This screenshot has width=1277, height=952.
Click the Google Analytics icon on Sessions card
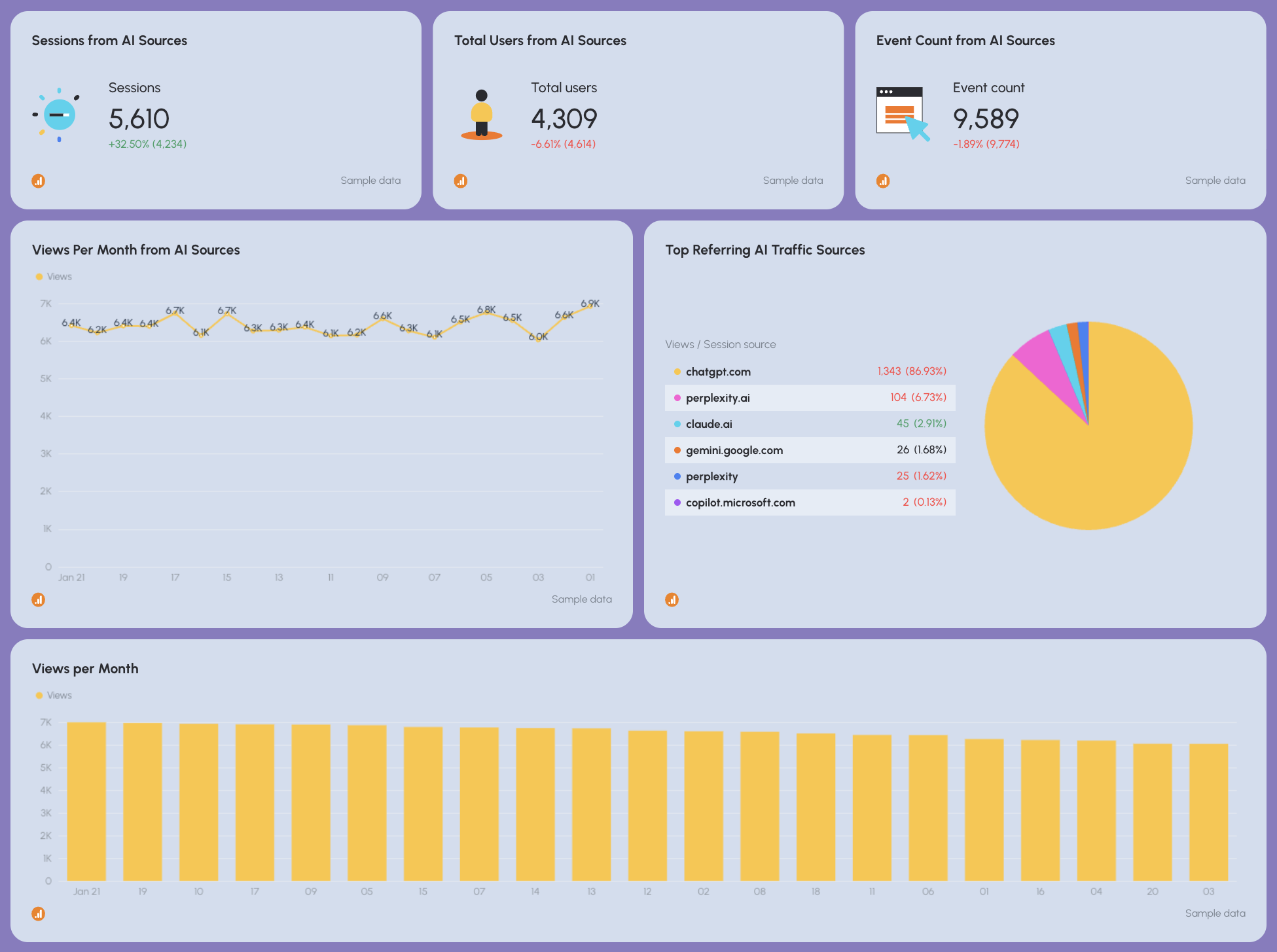(x=39, y=181)
